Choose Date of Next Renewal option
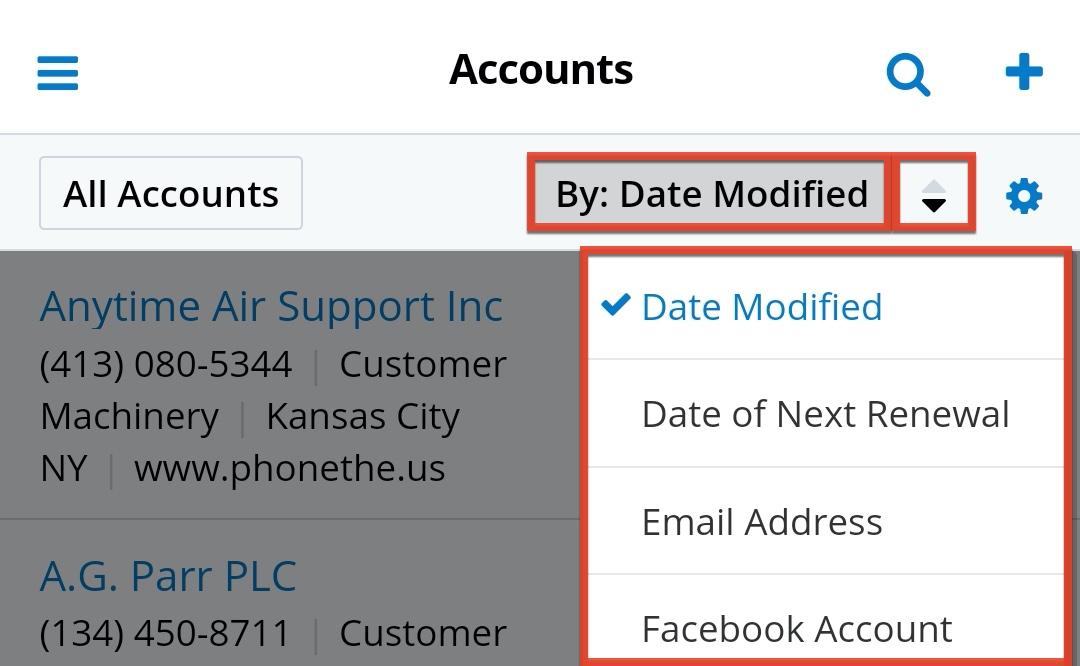This screenshot has height=666, width=1080. click(825, 414)
